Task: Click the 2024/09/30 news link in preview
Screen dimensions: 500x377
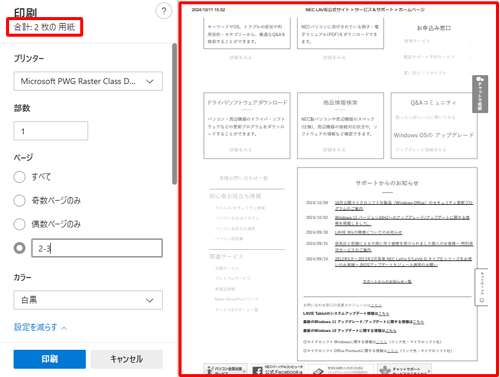Action: click(x=368, y=232)
